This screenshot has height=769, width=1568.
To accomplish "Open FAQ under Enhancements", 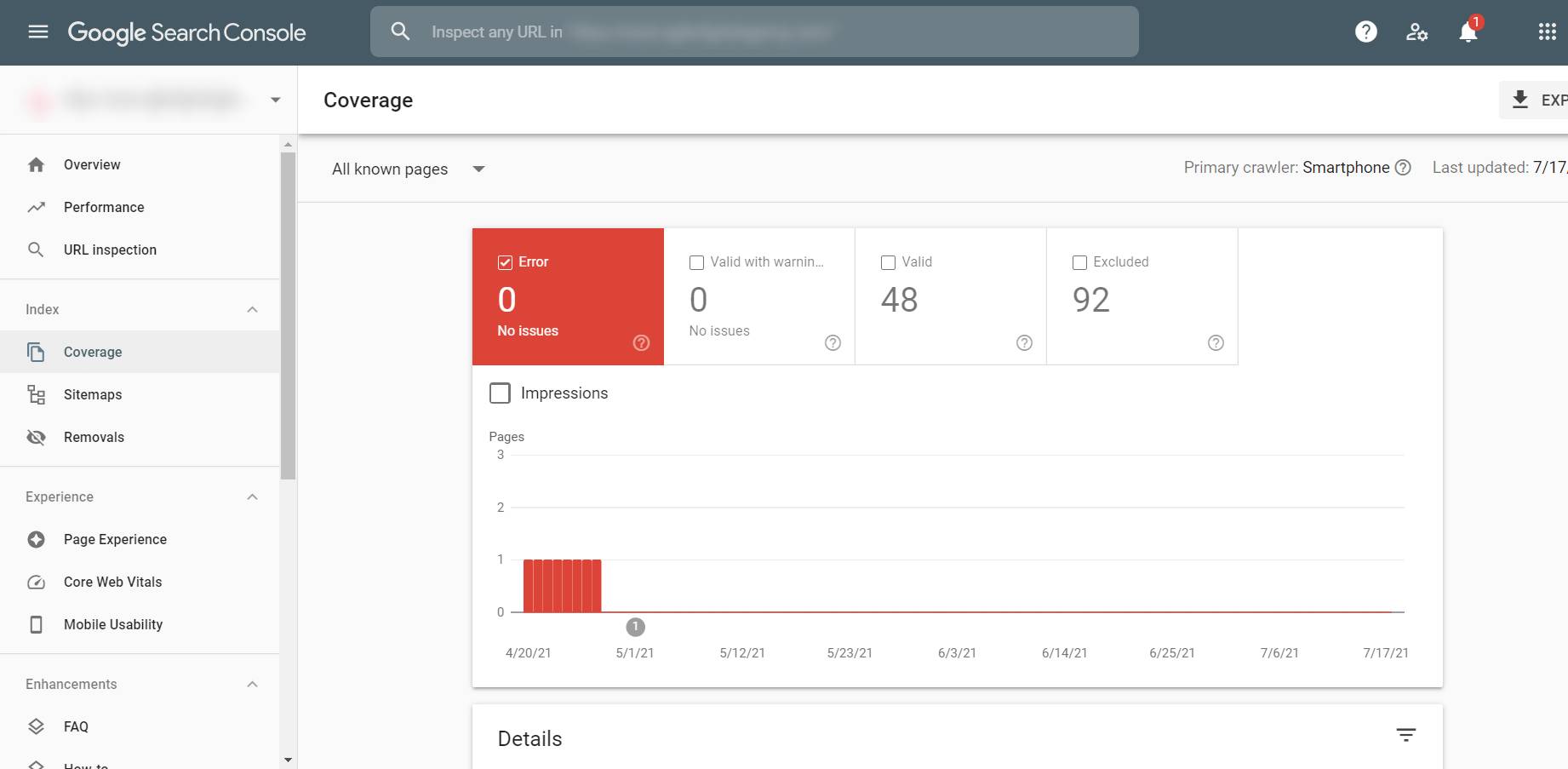I will (x=76, y=726).
